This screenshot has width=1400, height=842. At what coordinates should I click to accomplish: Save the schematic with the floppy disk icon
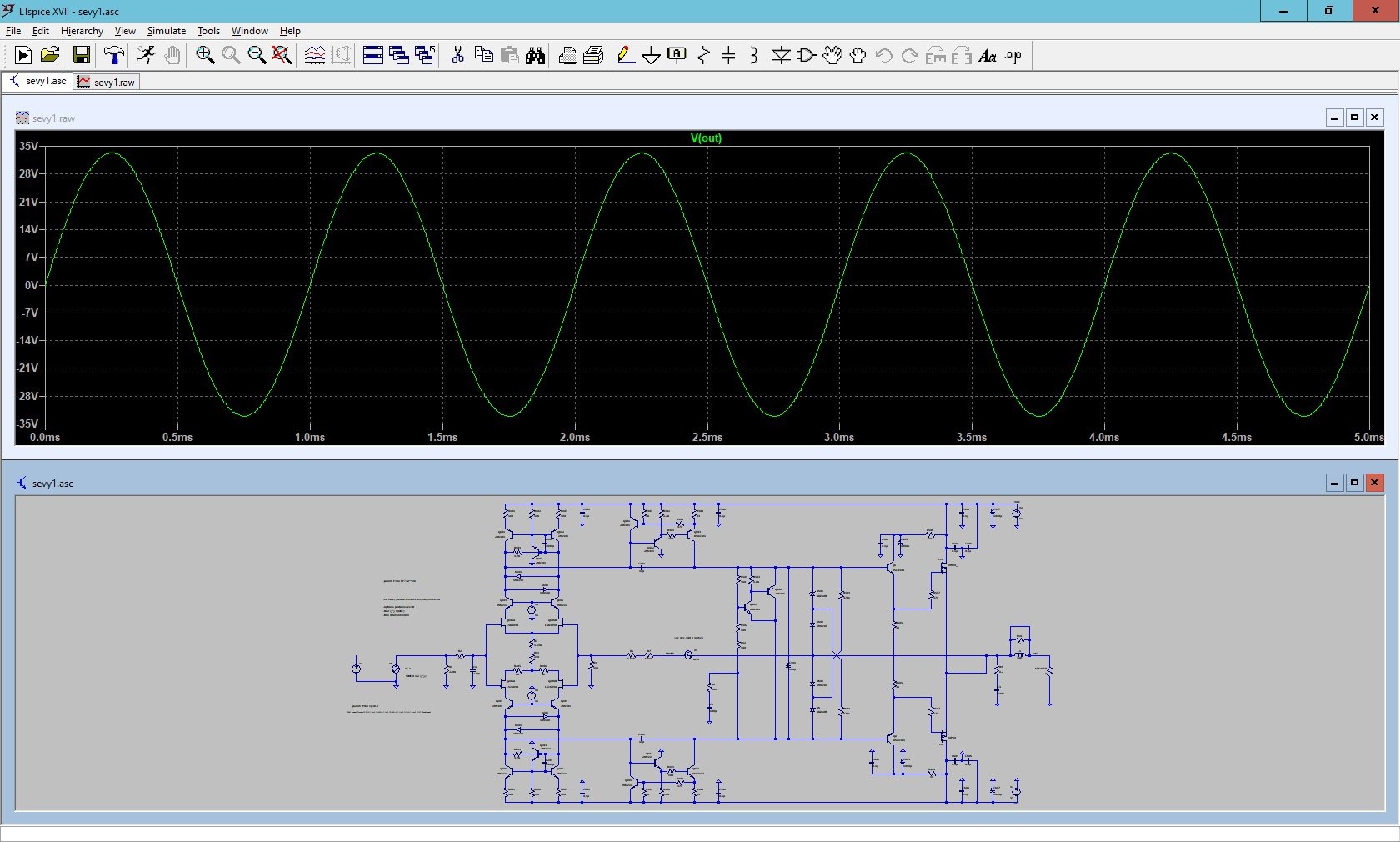point(82,55)
